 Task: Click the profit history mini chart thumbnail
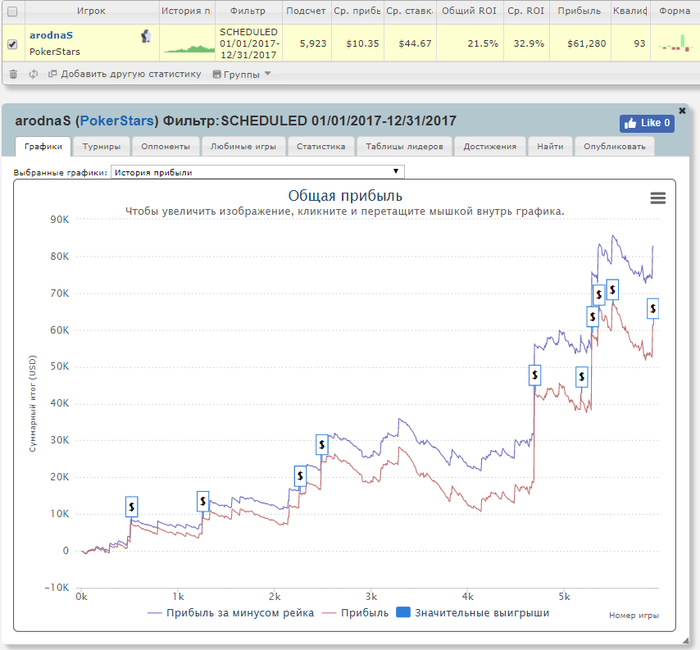(189, 48)
